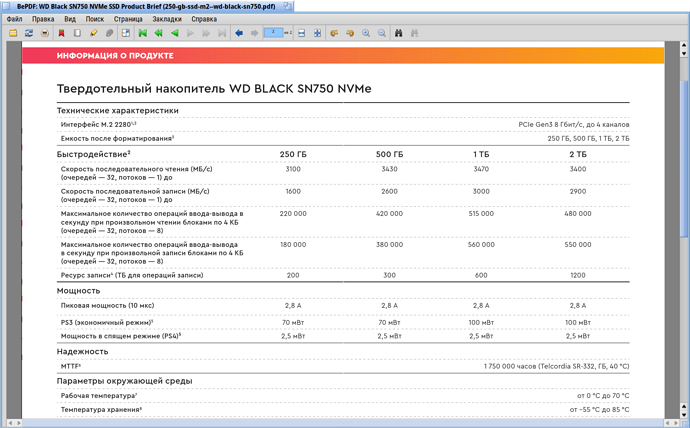
Task: Click the 'Надежность' section heading
Action: pos(82,351)
